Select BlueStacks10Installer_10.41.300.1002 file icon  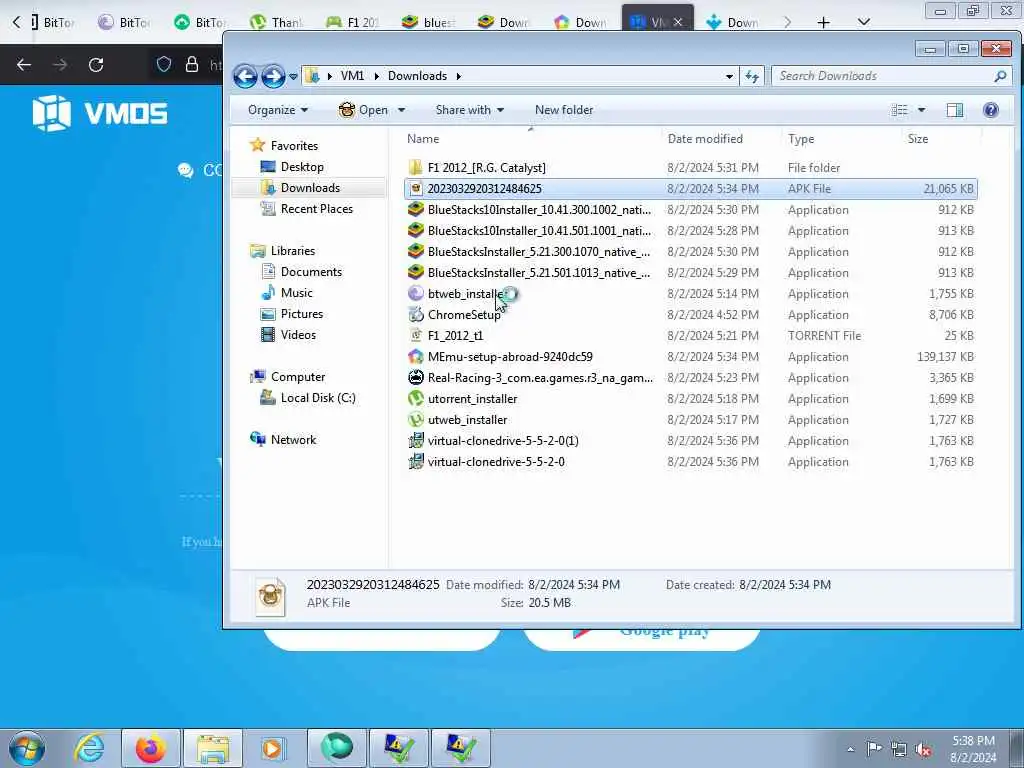[415, 209]
